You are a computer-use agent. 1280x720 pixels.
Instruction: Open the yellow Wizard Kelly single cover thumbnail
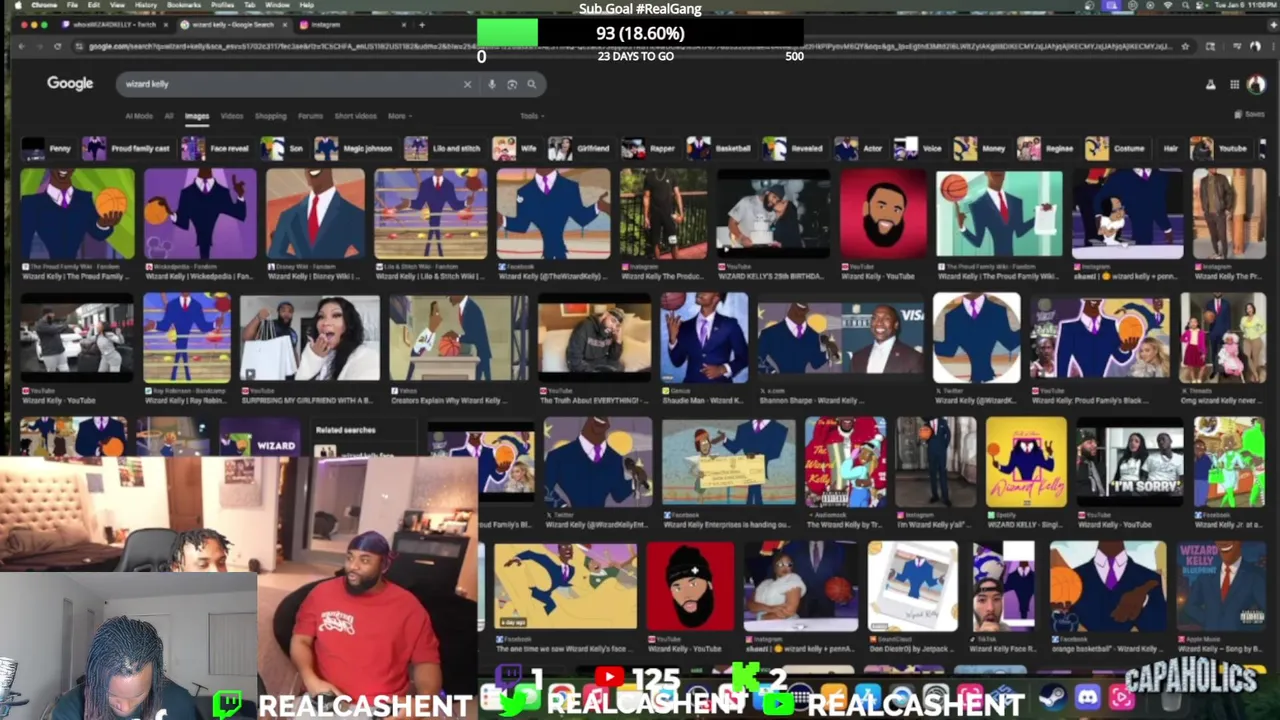click(x=1026, y=462)
